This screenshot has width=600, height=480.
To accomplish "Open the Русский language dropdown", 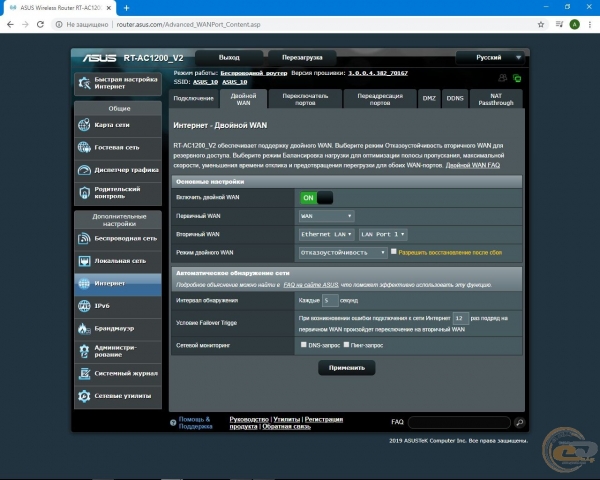I will pos(490,58).
